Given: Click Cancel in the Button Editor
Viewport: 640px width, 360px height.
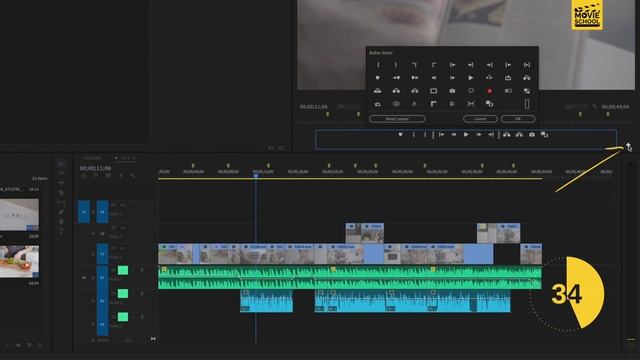Looking at the screenshot, I should (x=480, y=119).
